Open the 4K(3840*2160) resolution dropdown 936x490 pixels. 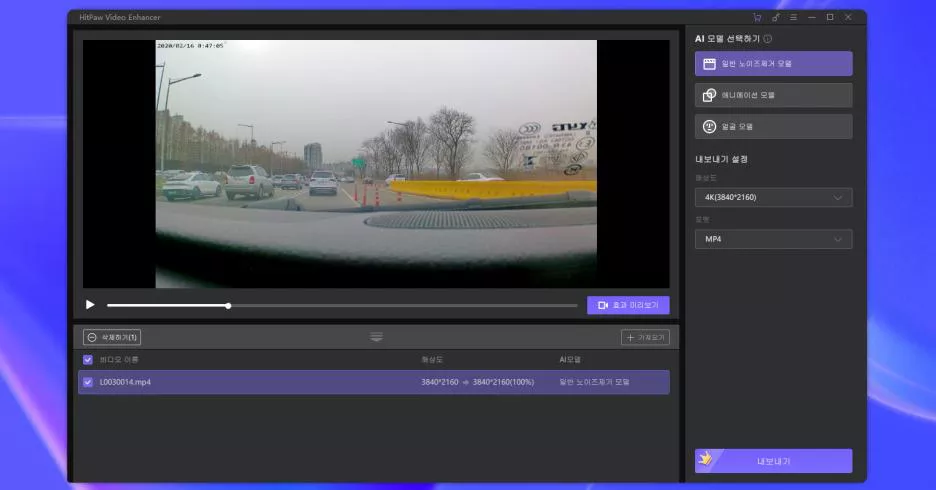coord(773,197)
